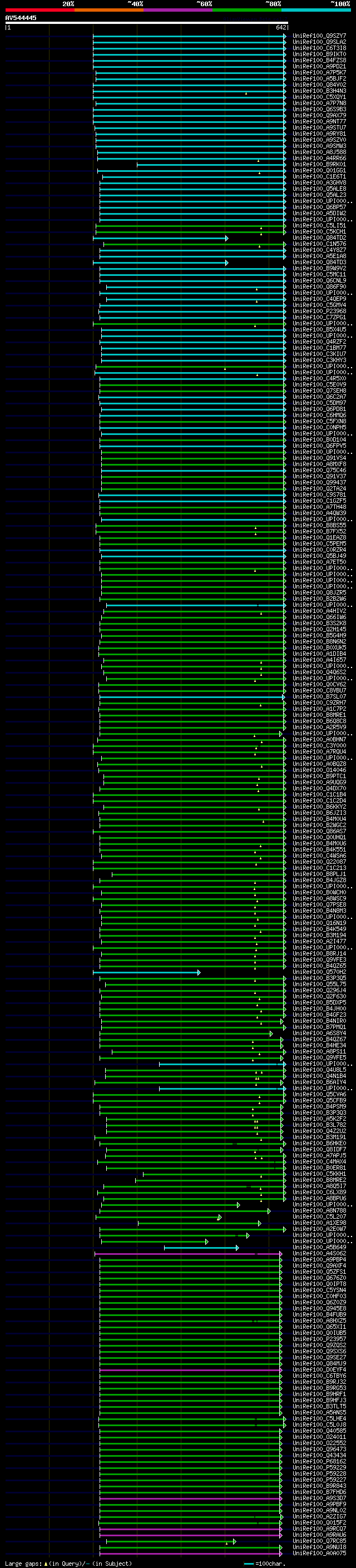
Task: Select the UniRef100_B9IKT0 label
Action: click(x=319, y=54)
